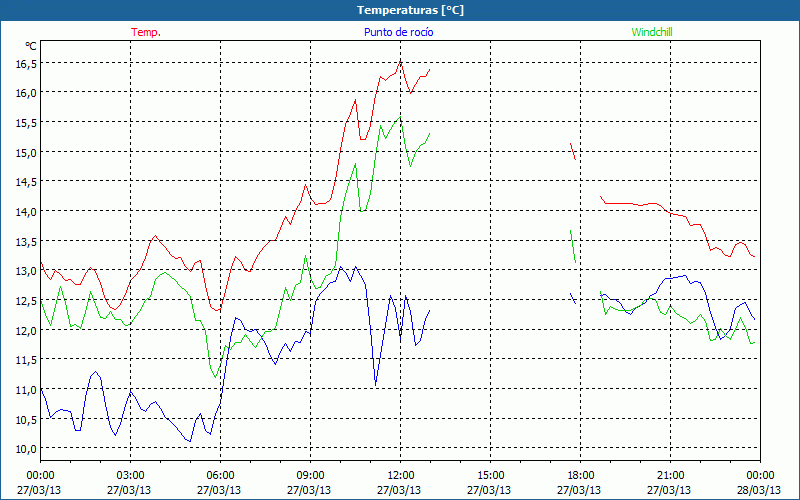The height and width of the screenshot is (500, 800).
Task: Click the 12,5 y-axis value
Action: tap(27, 300)
